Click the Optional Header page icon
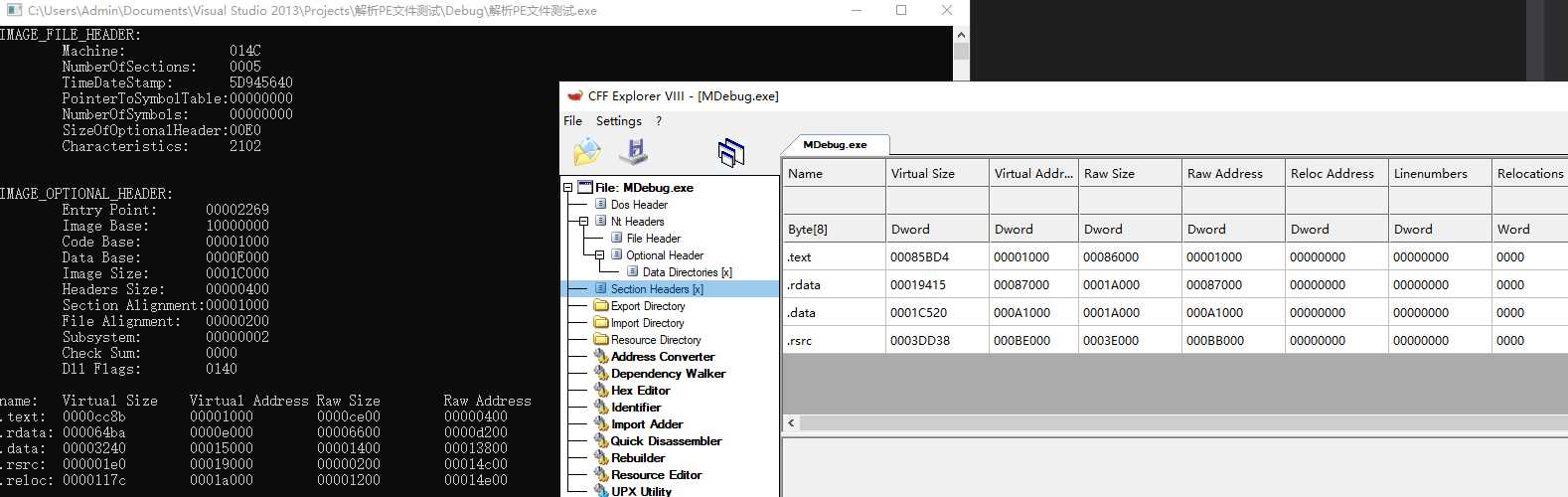This screenshot has height=497, width=1568. pos(617,254)
